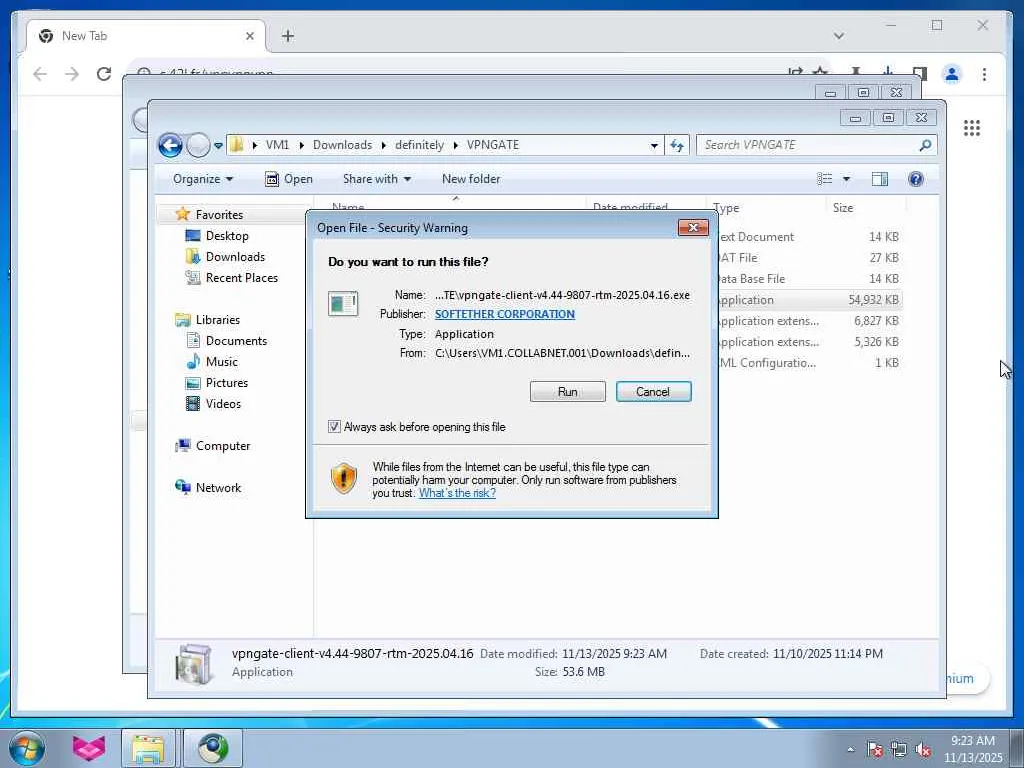Click the Size column header
1024x768 pixels.
point(865,208)
